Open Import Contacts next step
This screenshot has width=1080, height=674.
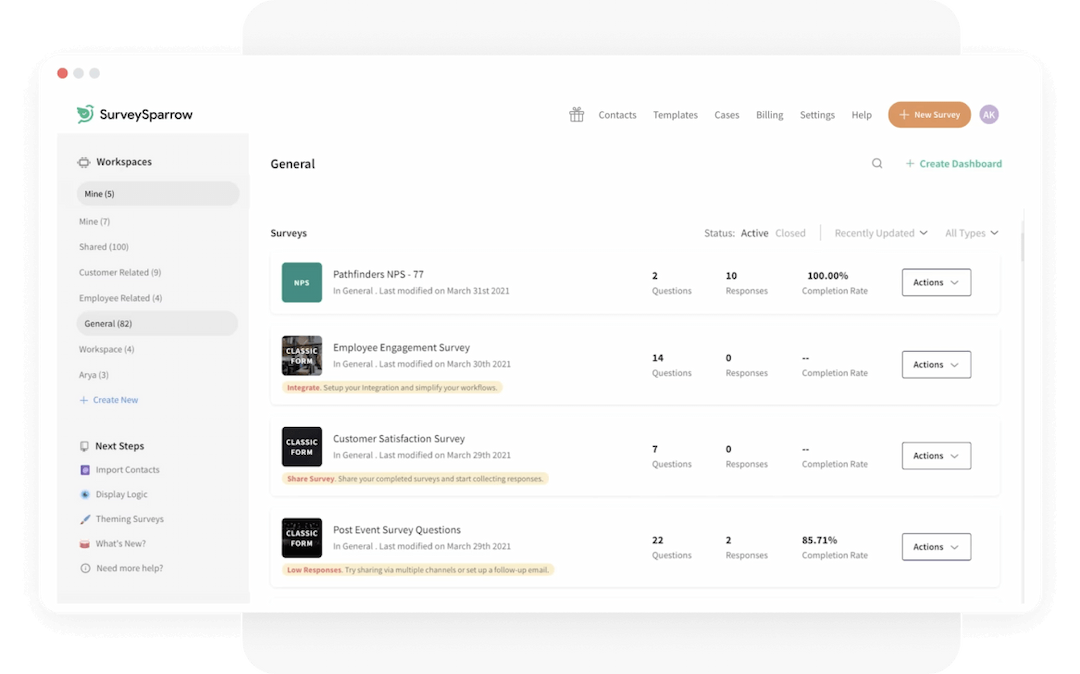127,470
